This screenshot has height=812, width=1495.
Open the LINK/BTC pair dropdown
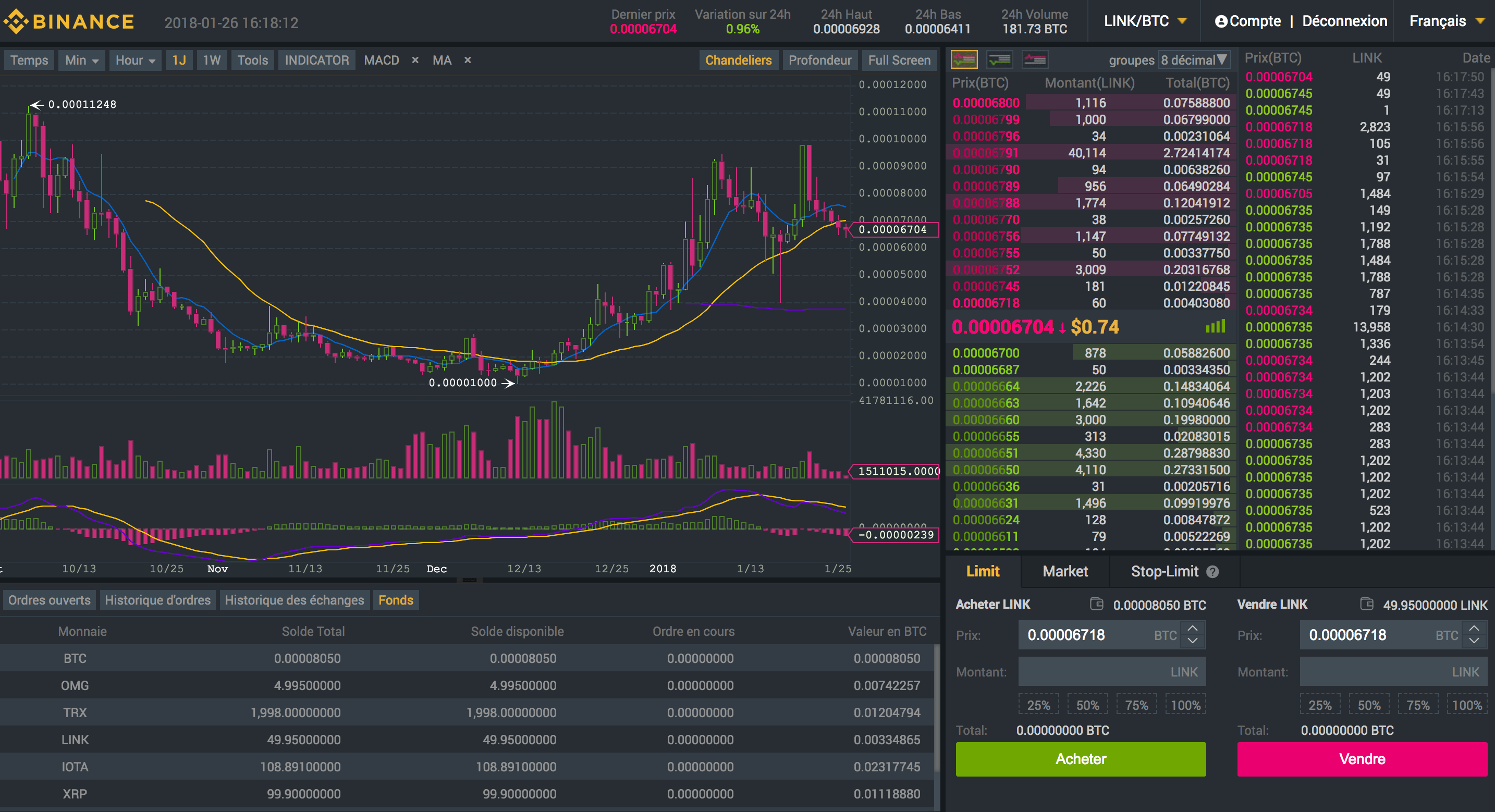point(1145,21)
